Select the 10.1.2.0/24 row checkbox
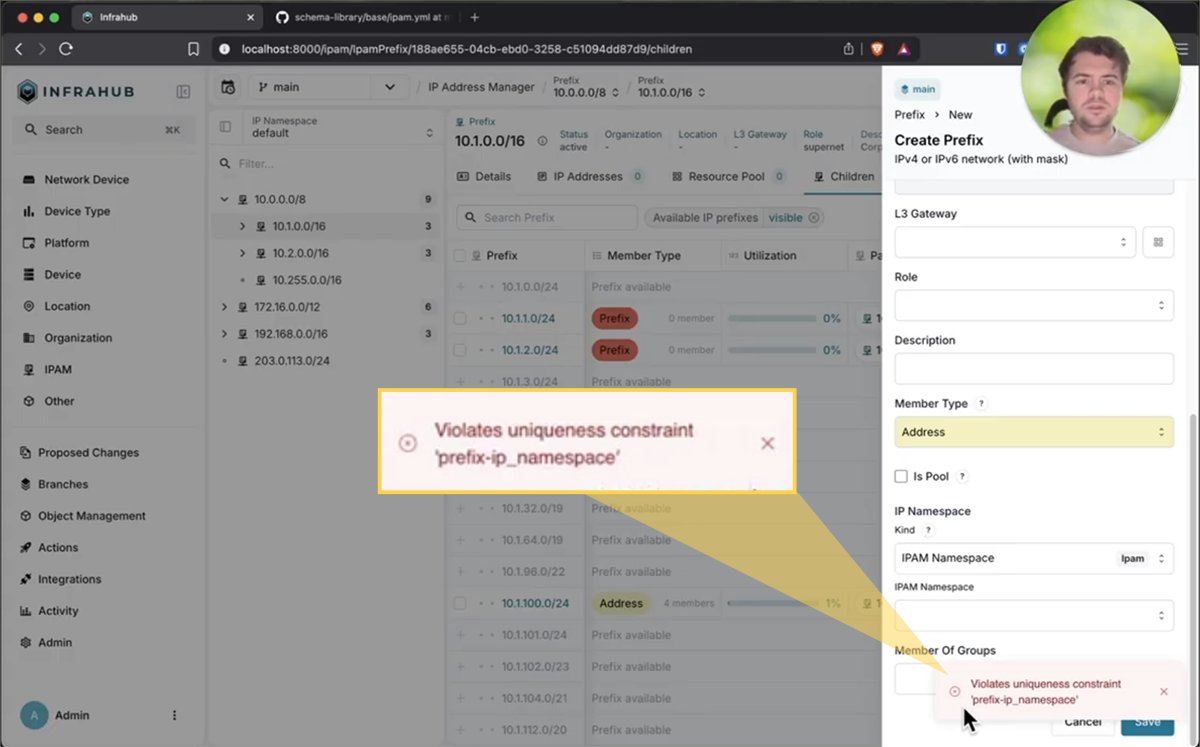 tap(460, 350)
